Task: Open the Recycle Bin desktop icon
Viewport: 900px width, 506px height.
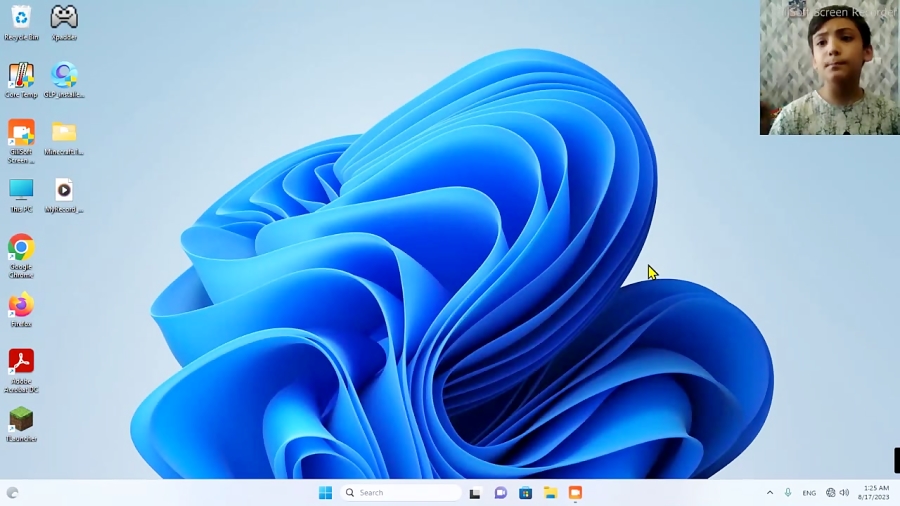Action: pyautogui.click(x=21, y=22)
